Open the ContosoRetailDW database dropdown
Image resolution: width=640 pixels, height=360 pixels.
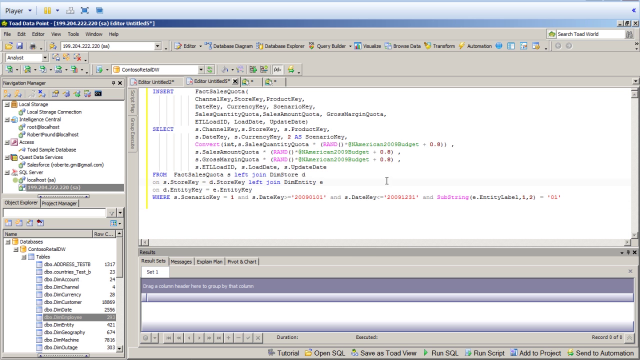coord(201,70)
